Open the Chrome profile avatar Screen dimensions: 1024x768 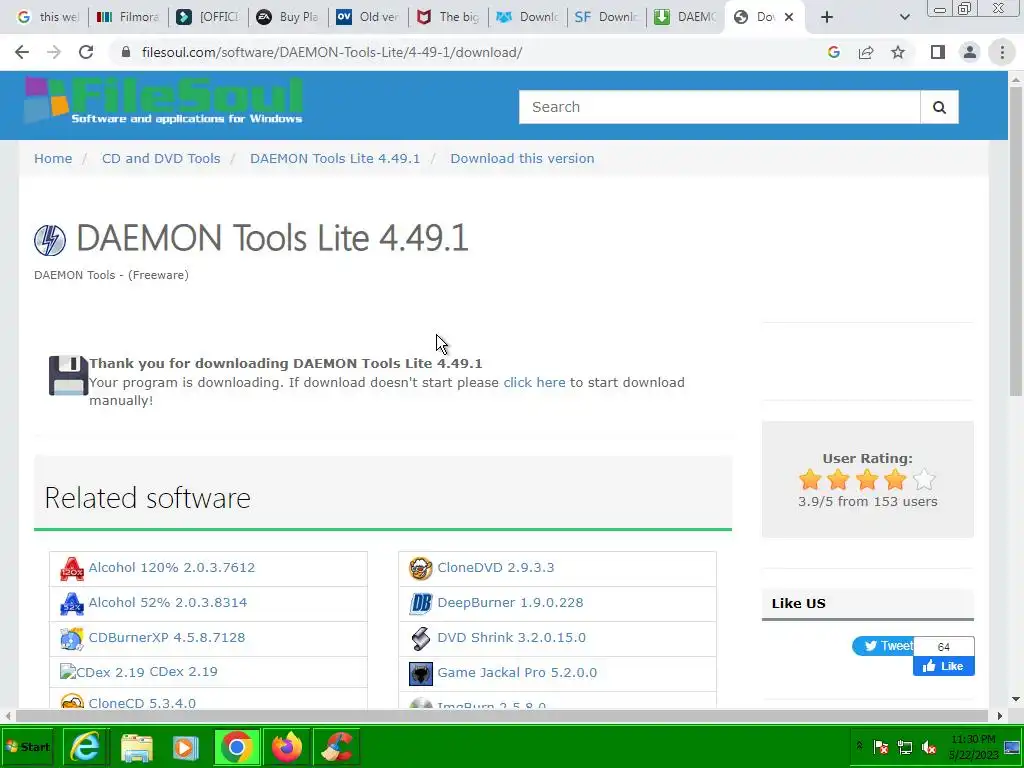coord(970,52)
